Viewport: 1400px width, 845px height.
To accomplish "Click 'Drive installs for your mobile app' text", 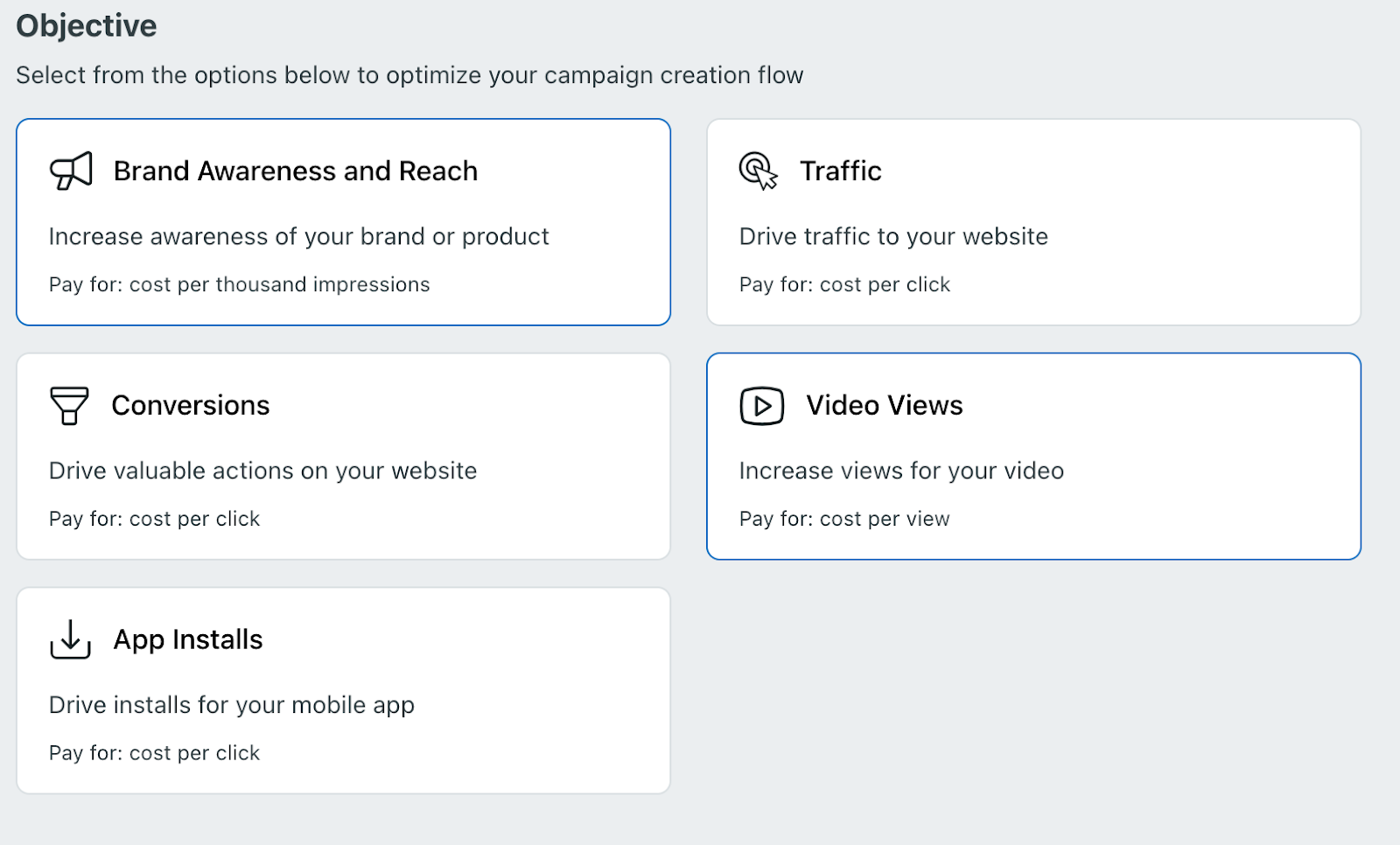I will click(x=231, y=705).
